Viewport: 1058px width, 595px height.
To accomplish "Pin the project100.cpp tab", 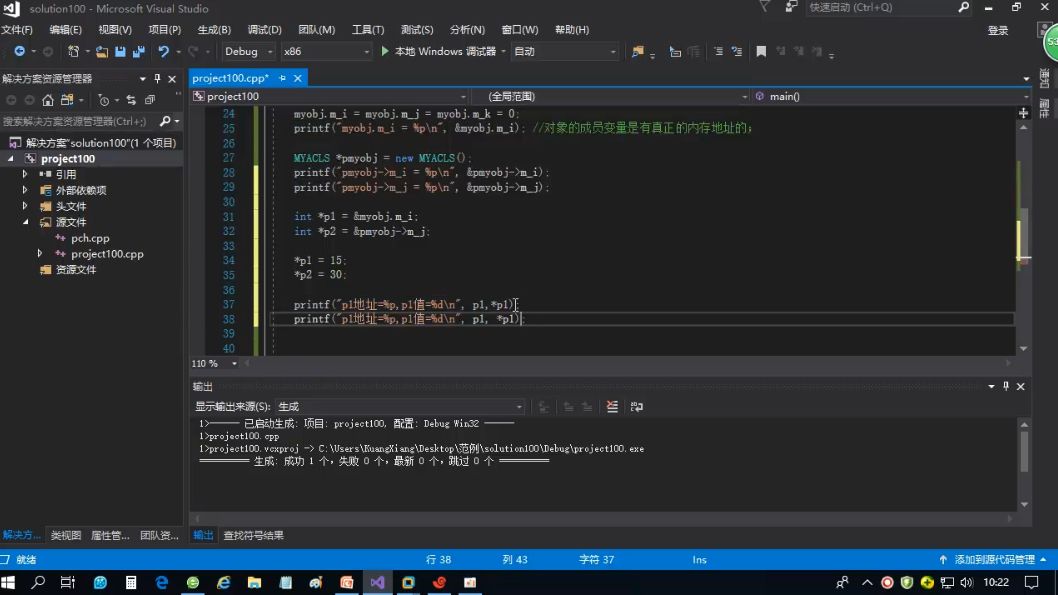I will pyautogui.click(x=282, y=78).
